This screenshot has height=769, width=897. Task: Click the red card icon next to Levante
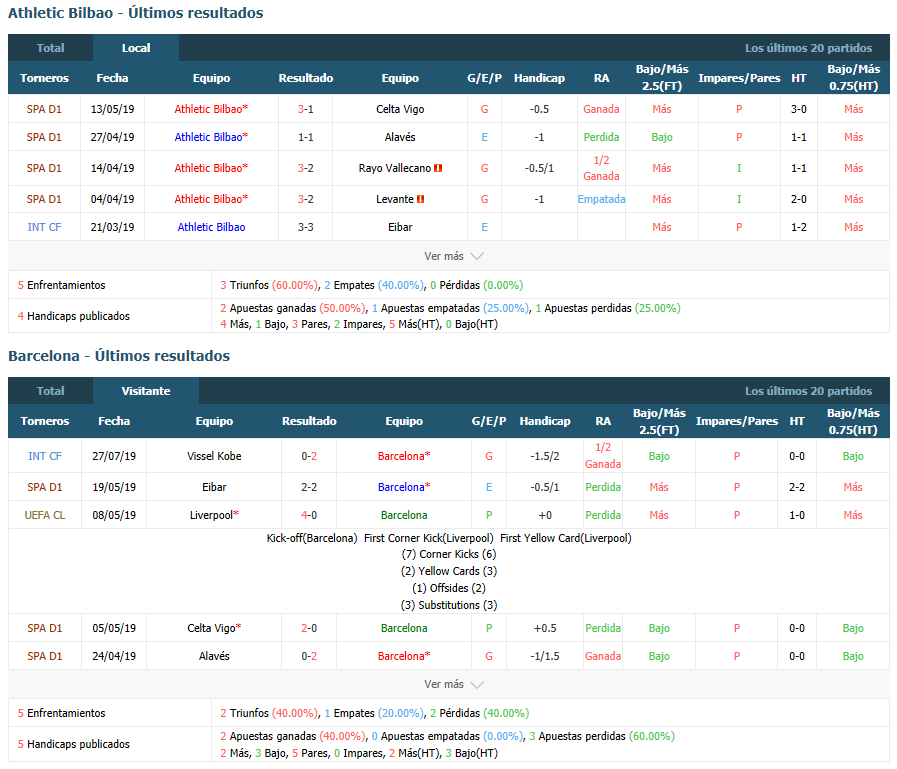(420, 199)
